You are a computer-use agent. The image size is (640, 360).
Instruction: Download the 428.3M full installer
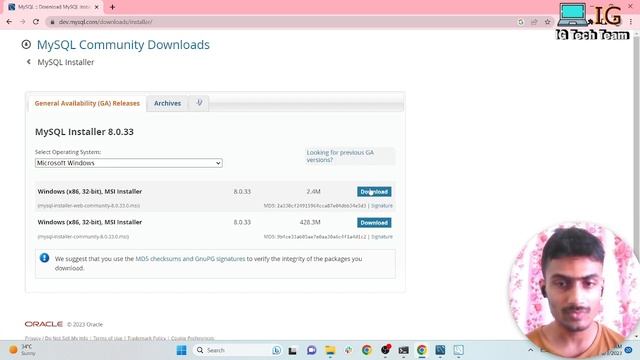coord(374,222)
